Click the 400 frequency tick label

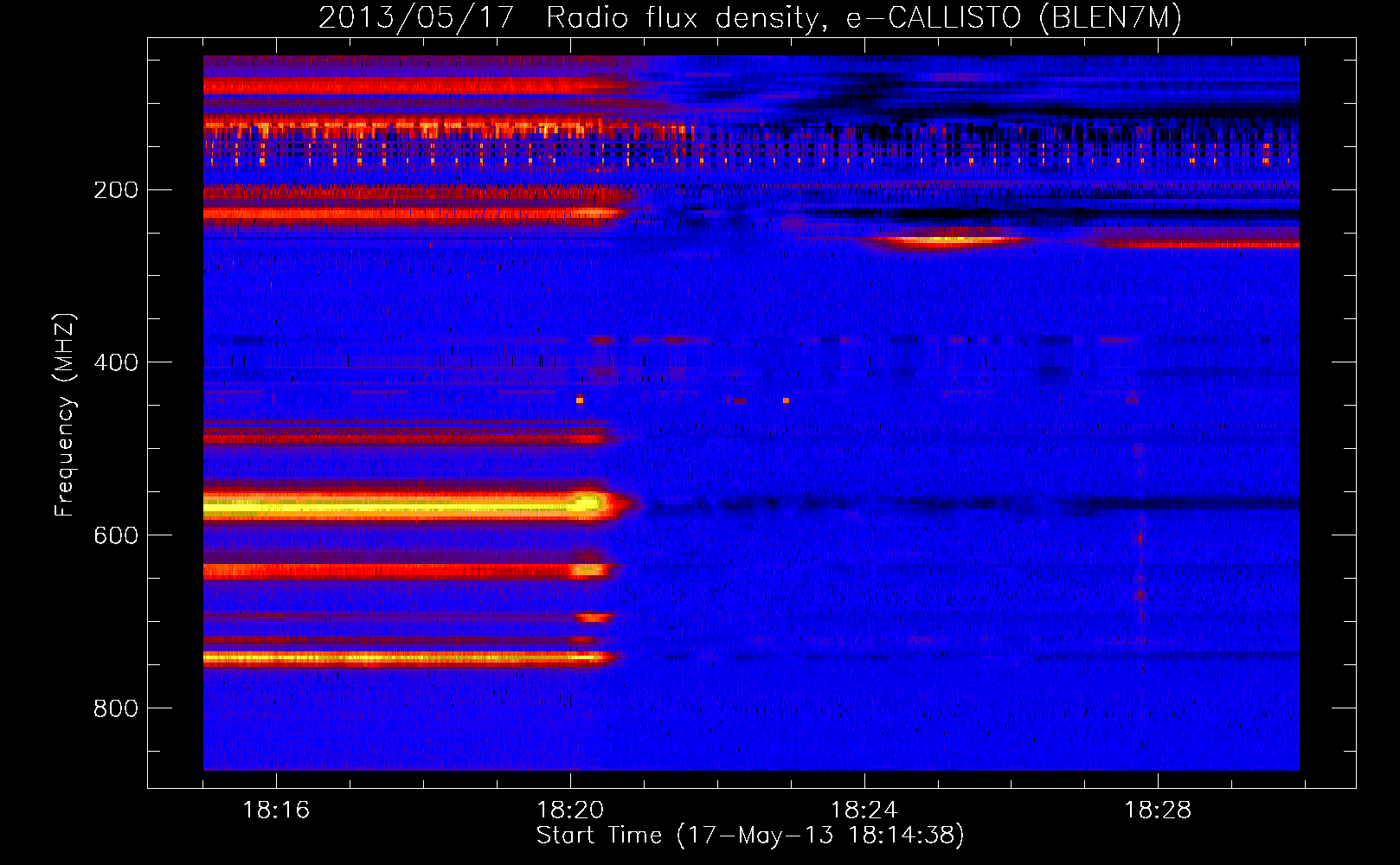tap(115, 362)
